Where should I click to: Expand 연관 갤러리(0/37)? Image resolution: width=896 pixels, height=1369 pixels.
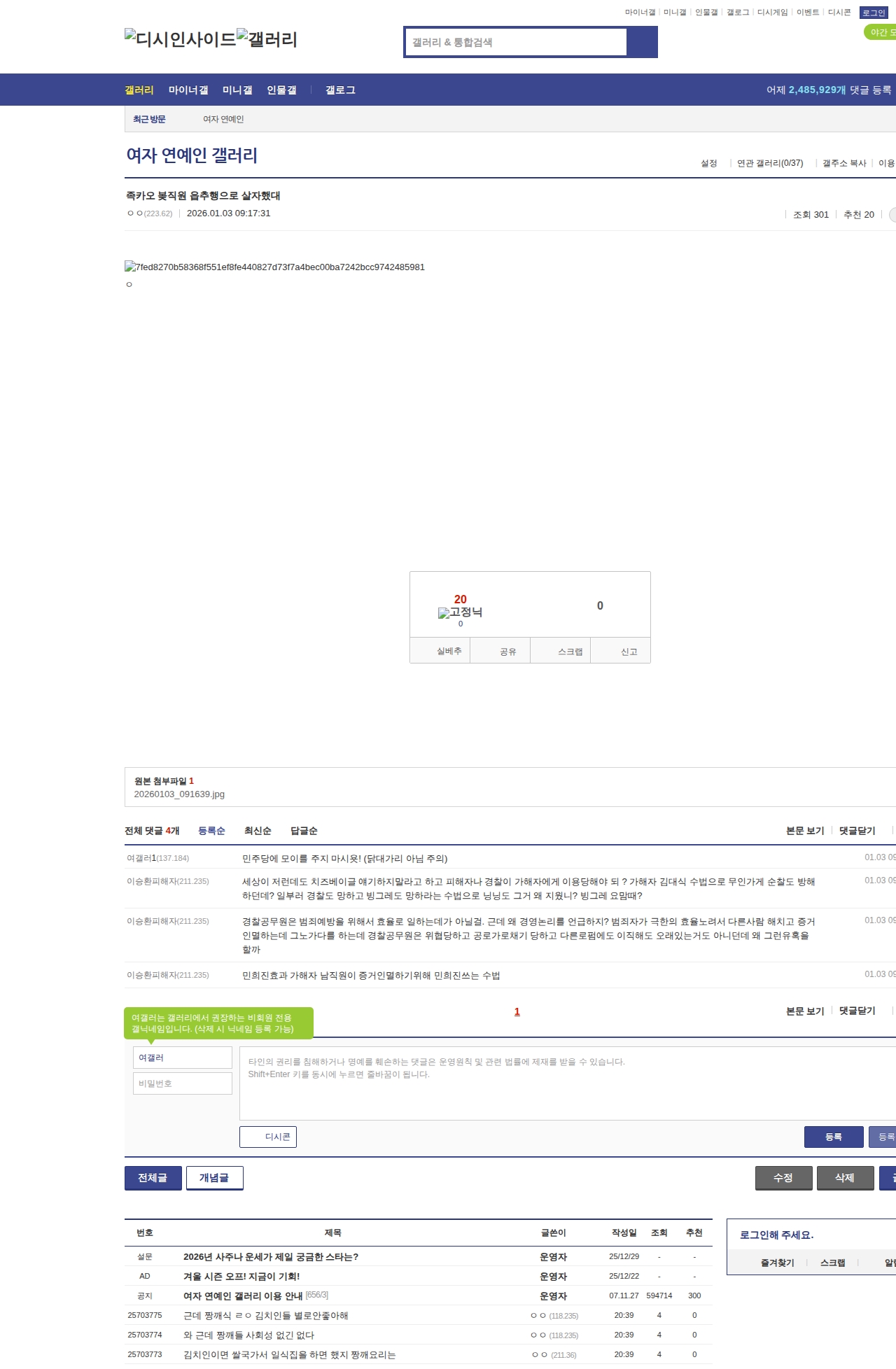pos(770,163)
